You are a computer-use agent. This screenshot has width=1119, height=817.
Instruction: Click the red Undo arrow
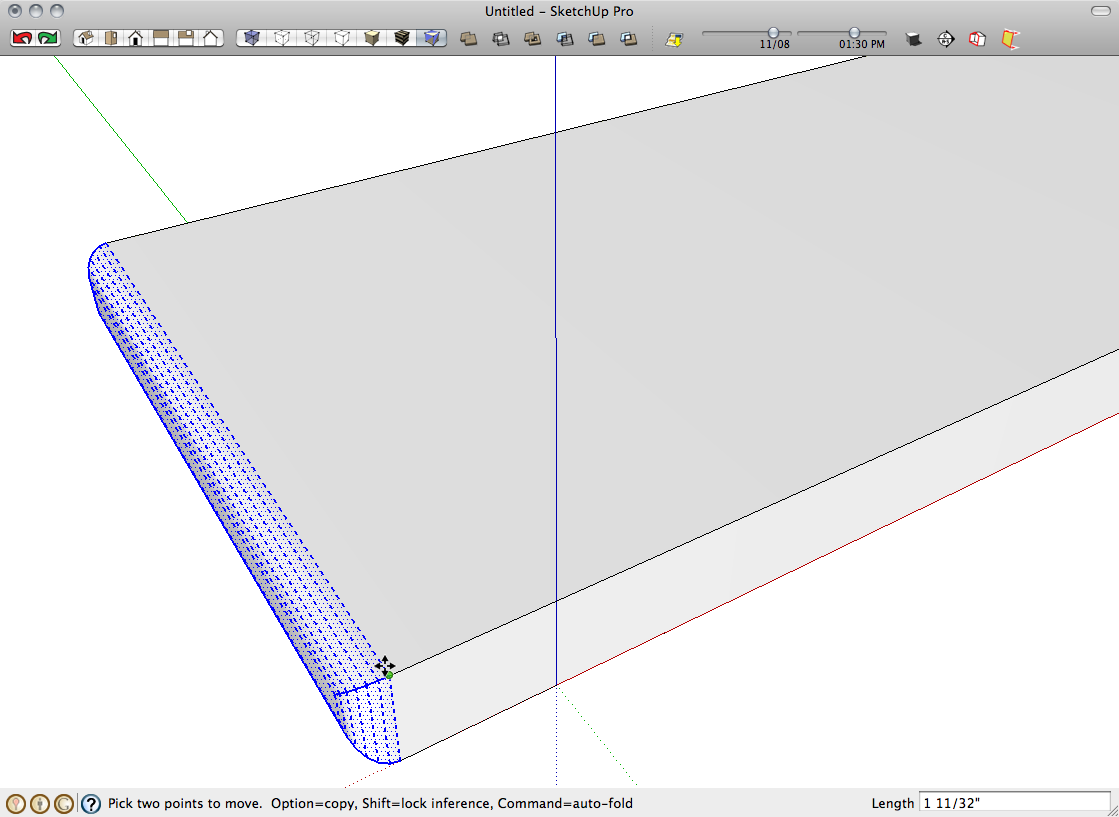click(x=21, y=38)
